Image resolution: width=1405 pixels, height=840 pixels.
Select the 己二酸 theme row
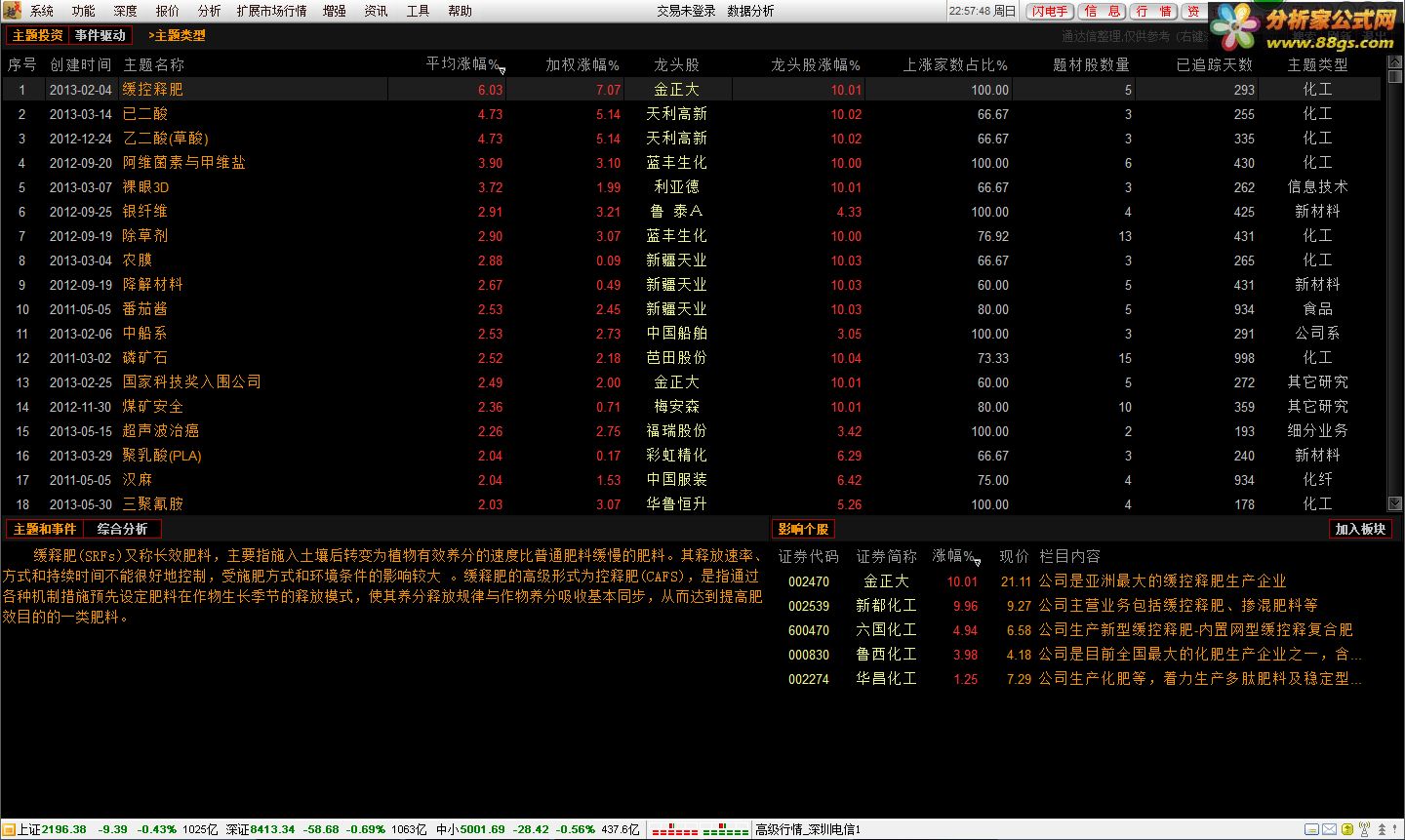tap(692, 114)
